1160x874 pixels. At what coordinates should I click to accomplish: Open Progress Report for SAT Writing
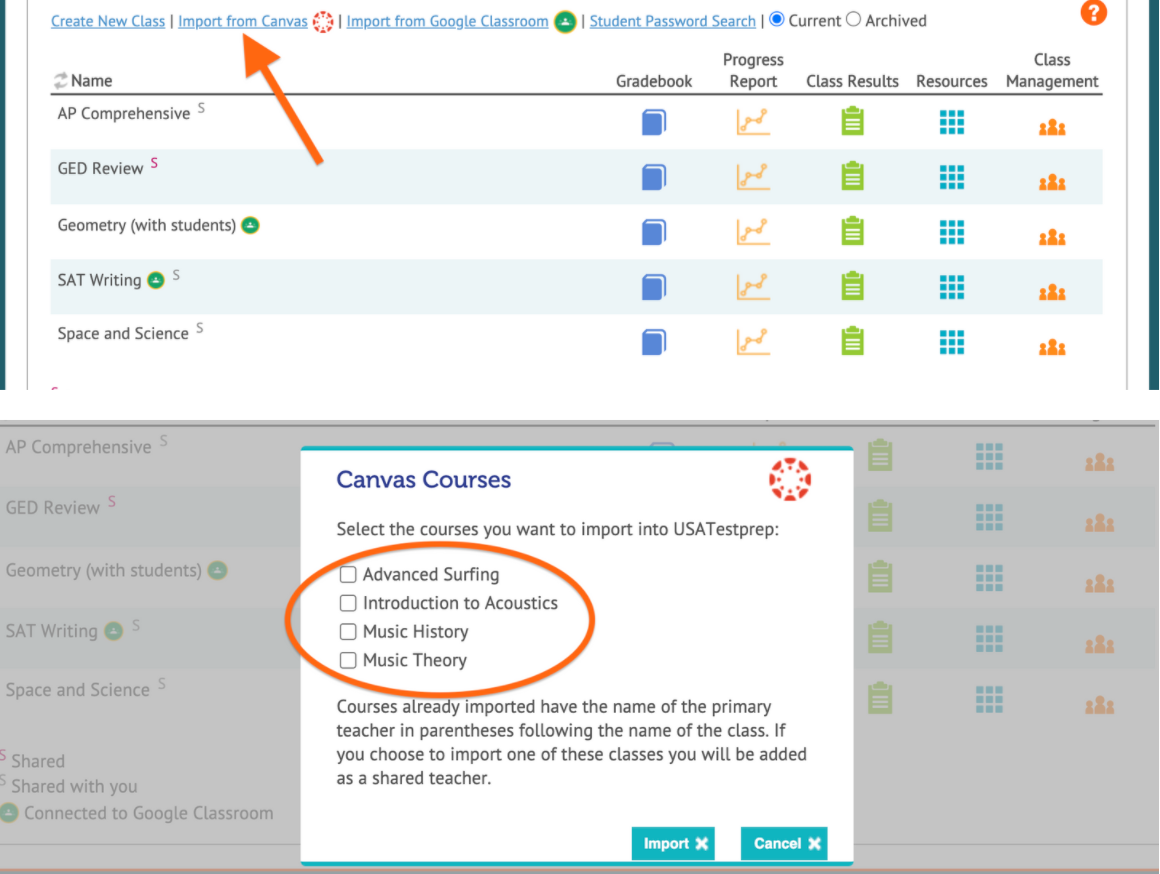753,286
